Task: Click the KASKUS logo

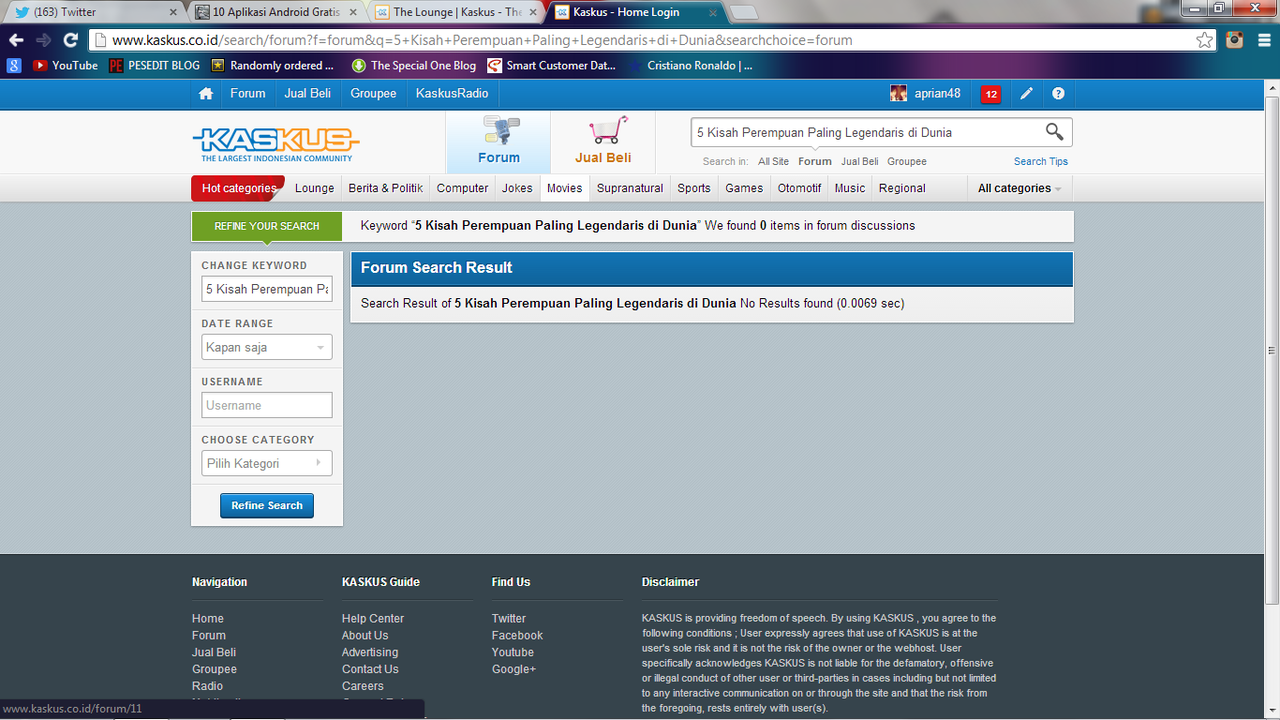Action: (x=276, y=144)
